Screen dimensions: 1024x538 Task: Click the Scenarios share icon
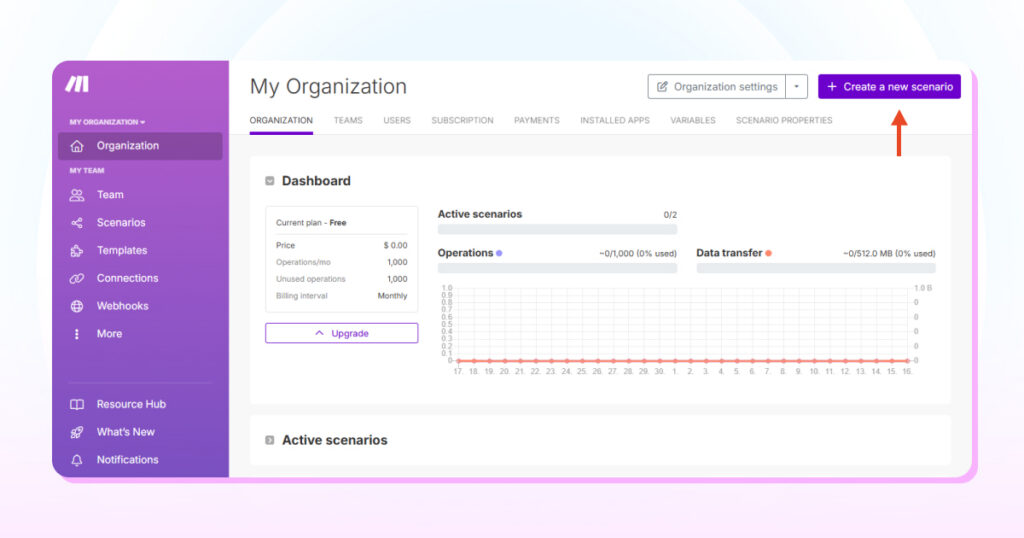(77, 223)
